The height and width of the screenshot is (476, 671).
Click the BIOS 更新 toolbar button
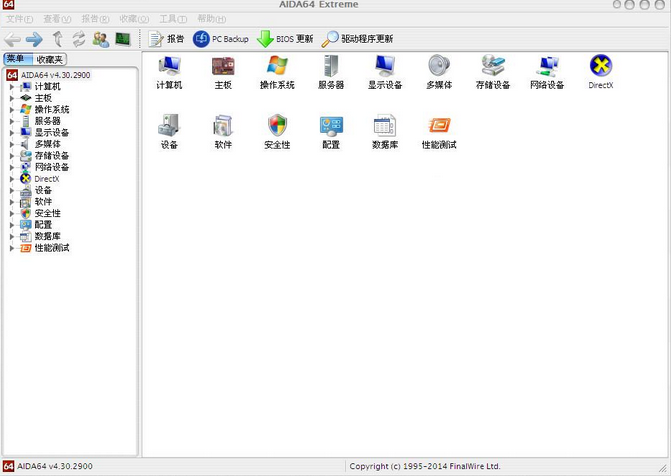tap(285, 39)
